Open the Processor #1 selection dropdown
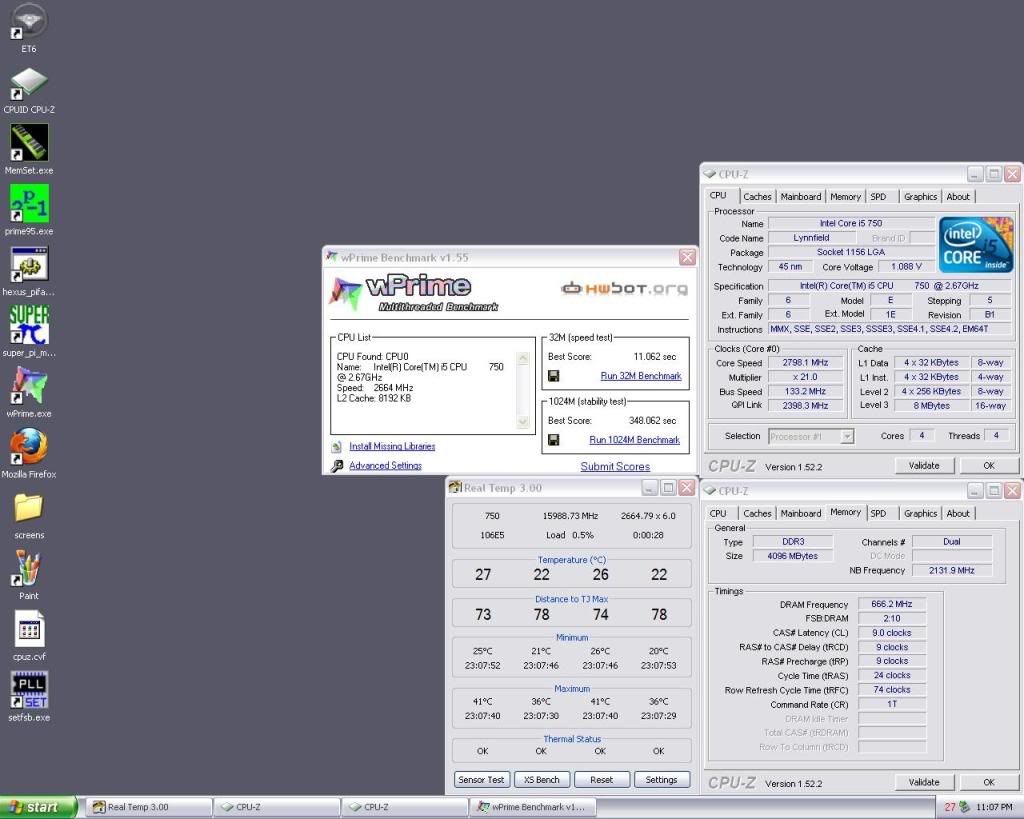Viewport: 1024px width, 819px height. pyautogui.click(x=811, y=436)
